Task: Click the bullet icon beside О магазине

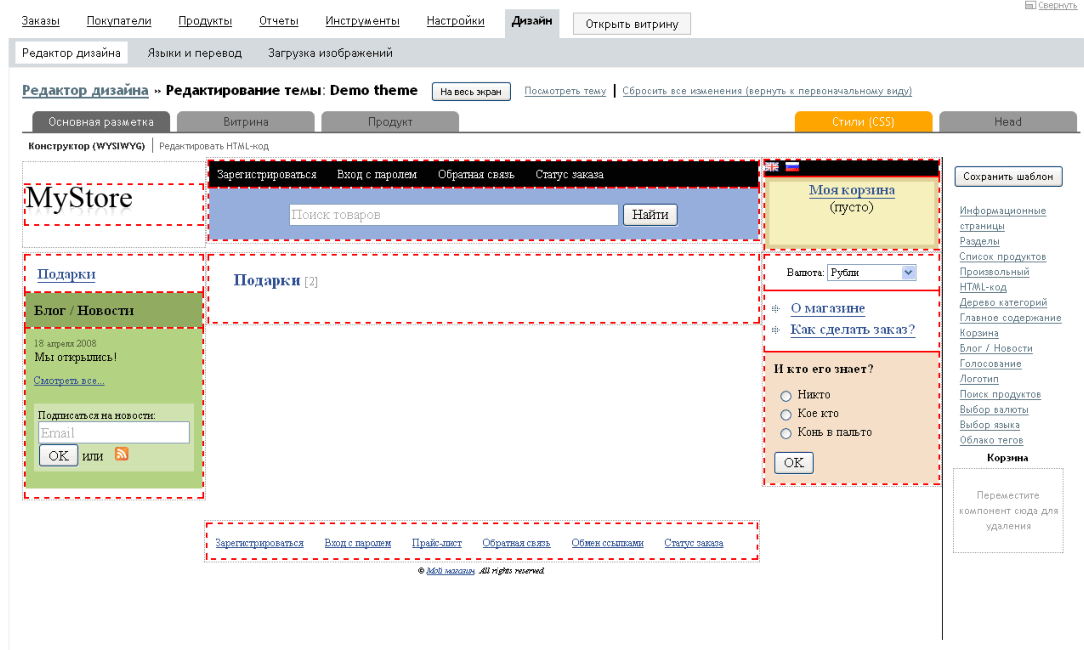Action: pyautogui.click(x=776, y=309)
